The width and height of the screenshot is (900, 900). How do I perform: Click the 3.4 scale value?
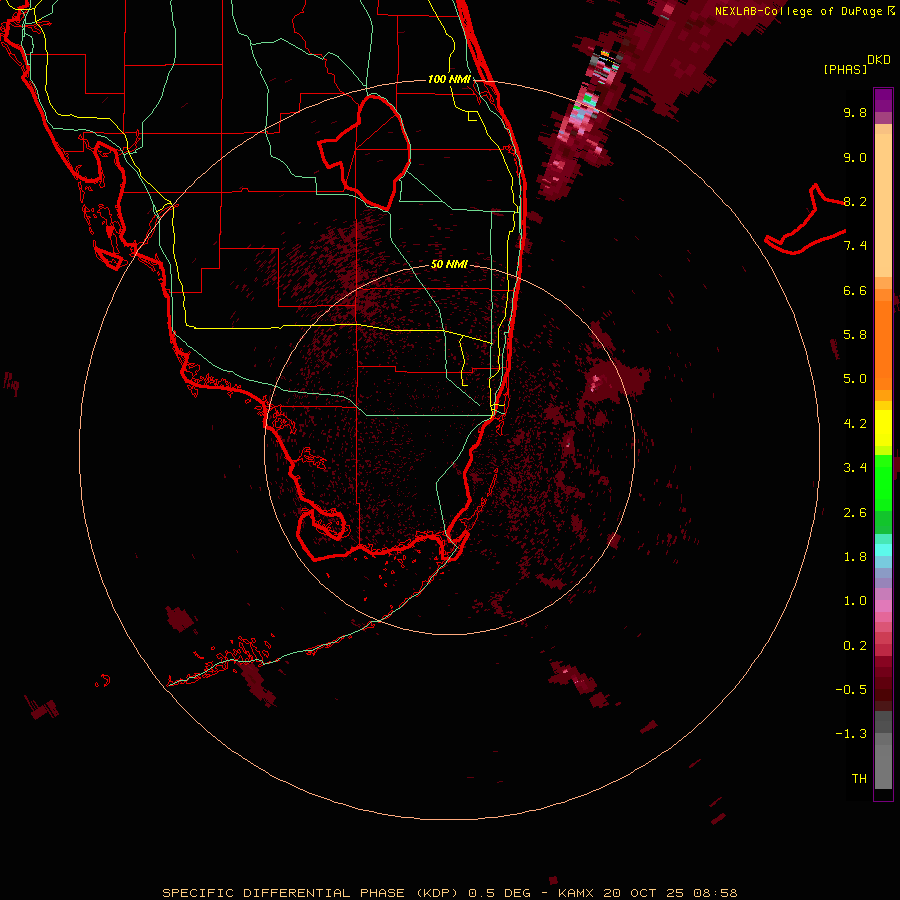pyautogui.click(x=855, y=468)
